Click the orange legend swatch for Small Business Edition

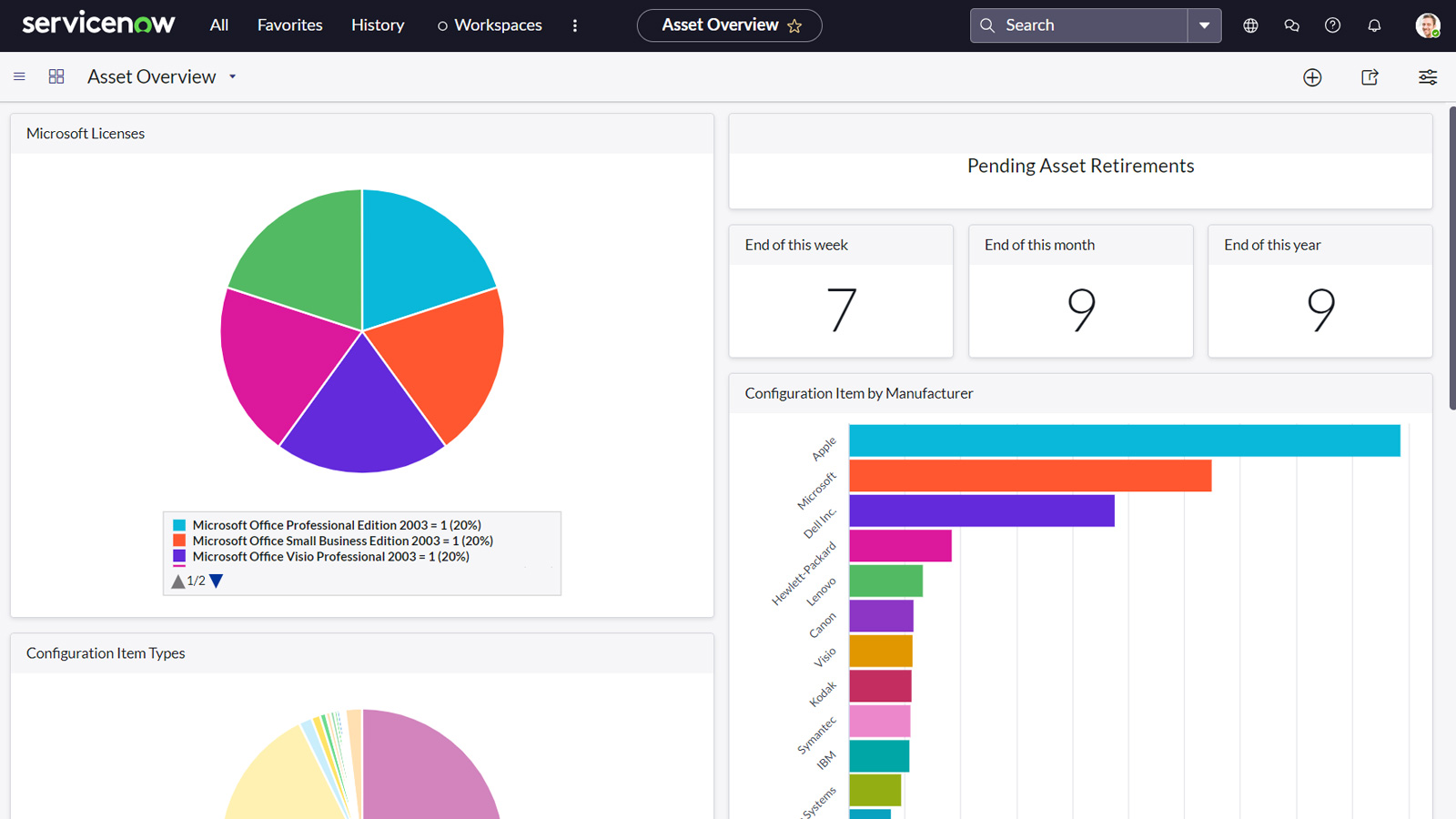pyautogui.click(x=179, y=541)
